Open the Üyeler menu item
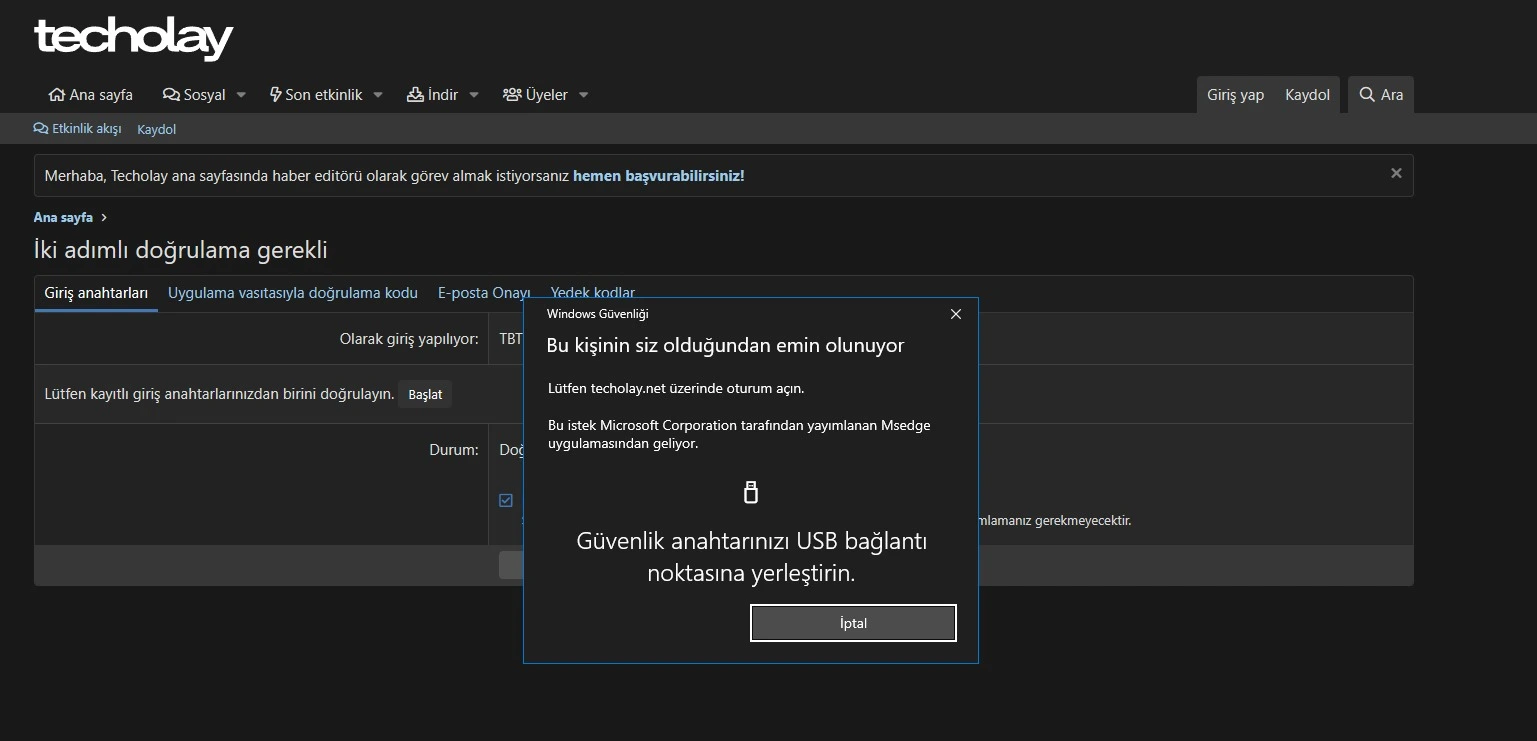The height and width of the screenshot is (741, 1537). 535,95
